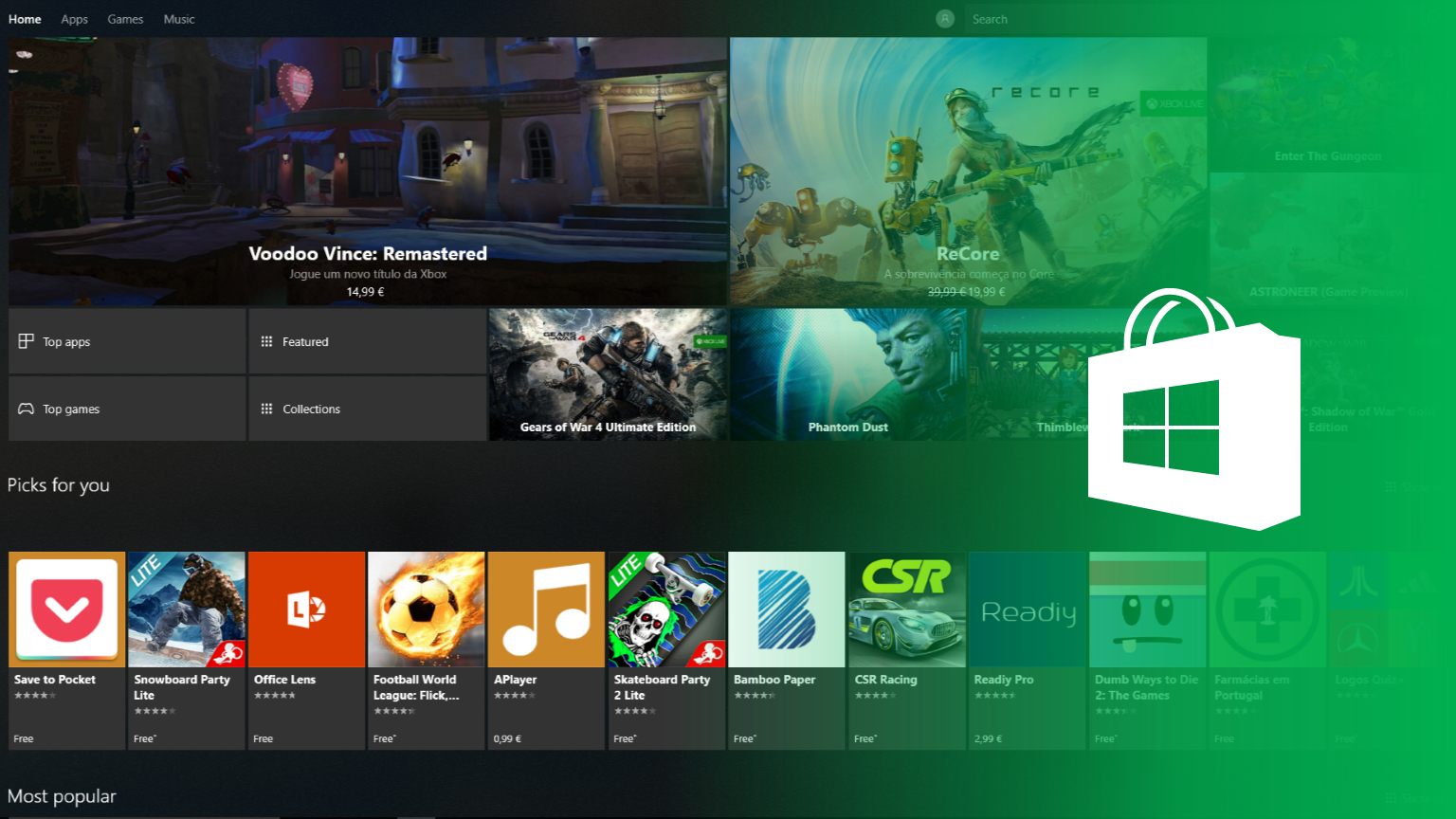
Task: Click the Readiy Pro price "2,99 €"
Action: (988, 738)
